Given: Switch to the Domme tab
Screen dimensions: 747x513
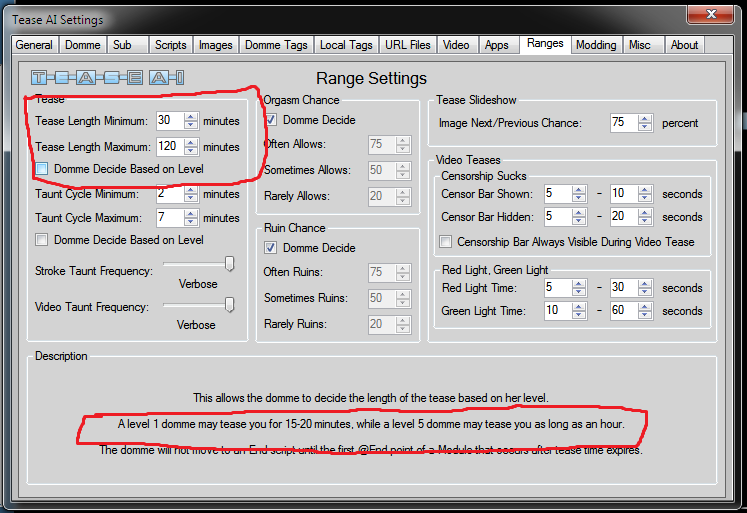Looking at the screenshot, I should [x=82, y=45].
